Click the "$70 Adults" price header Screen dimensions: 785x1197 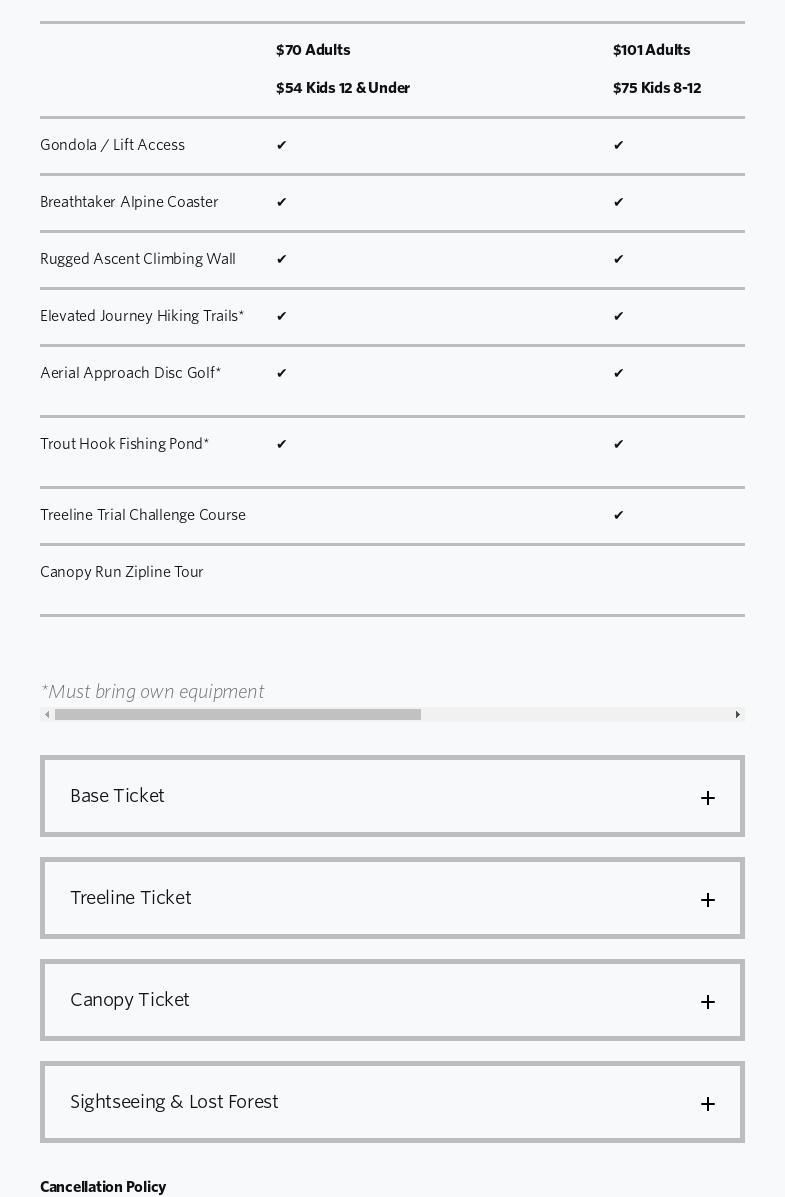tap(313, 50)
